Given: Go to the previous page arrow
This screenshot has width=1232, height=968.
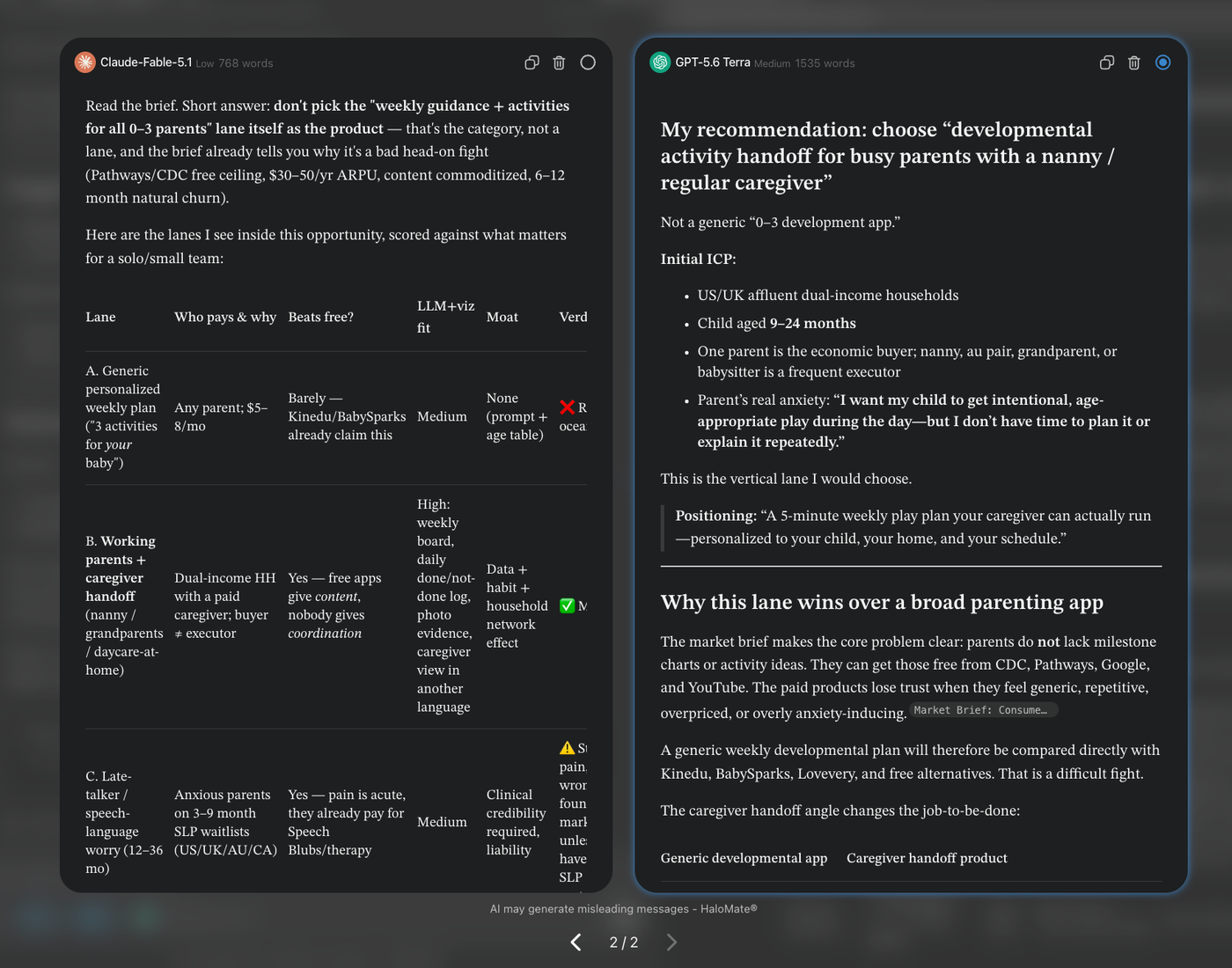Looking at the screenshot, I should point(576,942).
